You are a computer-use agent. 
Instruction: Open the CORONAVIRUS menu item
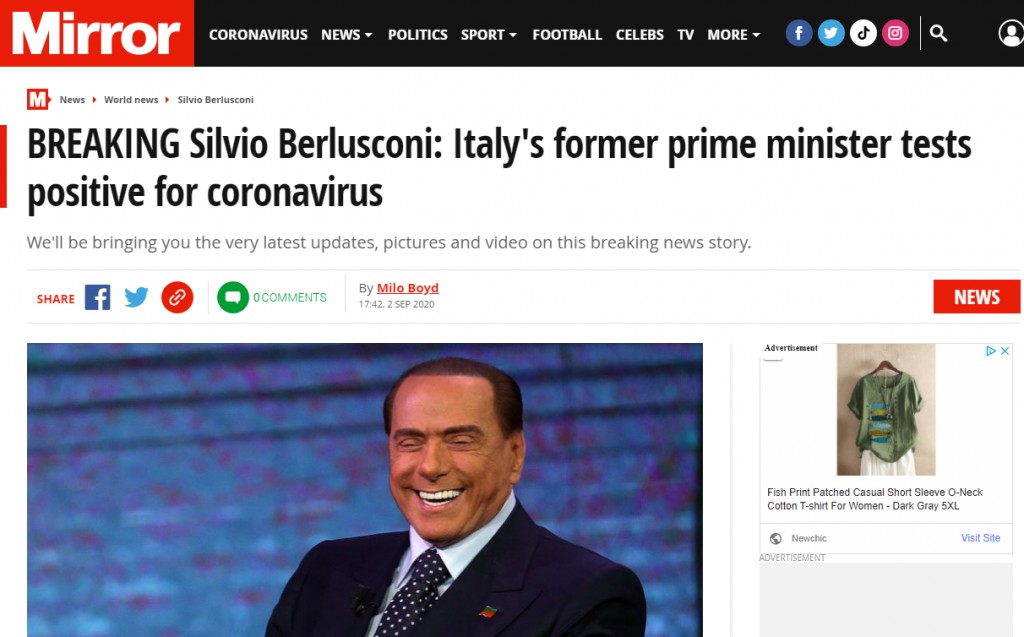[258, 35]
